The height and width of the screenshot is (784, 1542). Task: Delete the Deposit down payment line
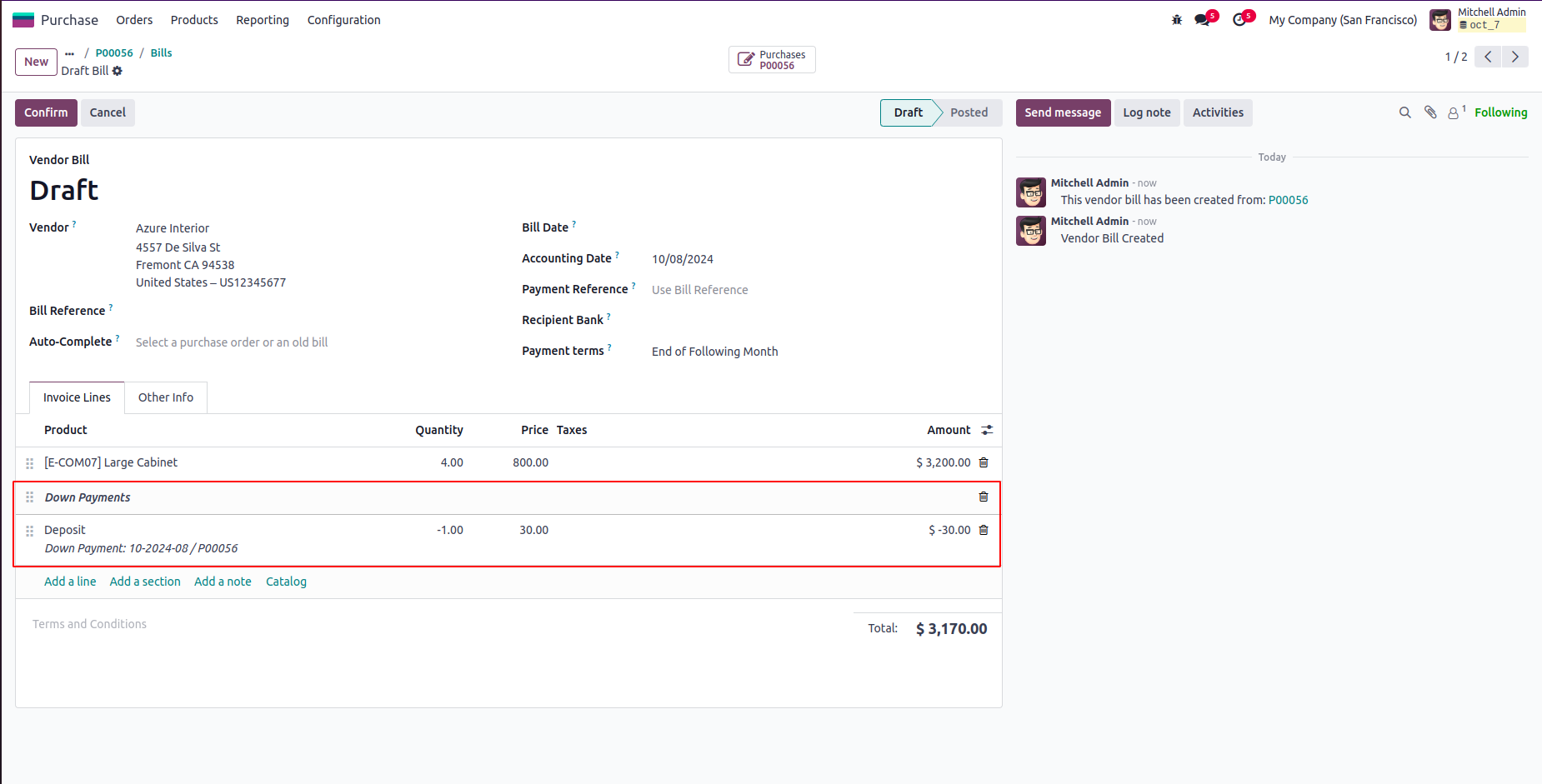(984, 530)
